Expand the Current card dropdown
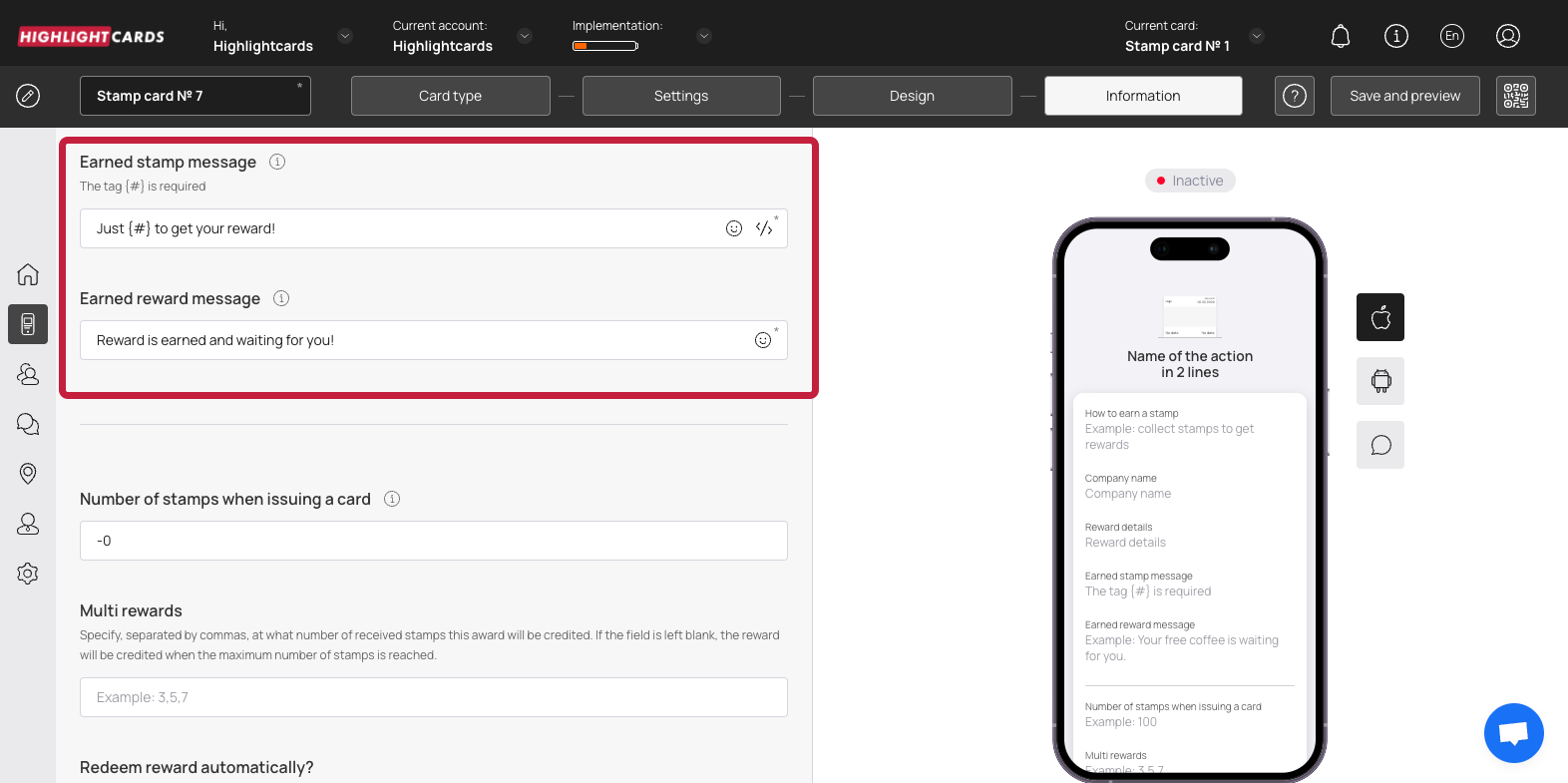Screen dimensions: 1568x783 [x=1257, y=37]
